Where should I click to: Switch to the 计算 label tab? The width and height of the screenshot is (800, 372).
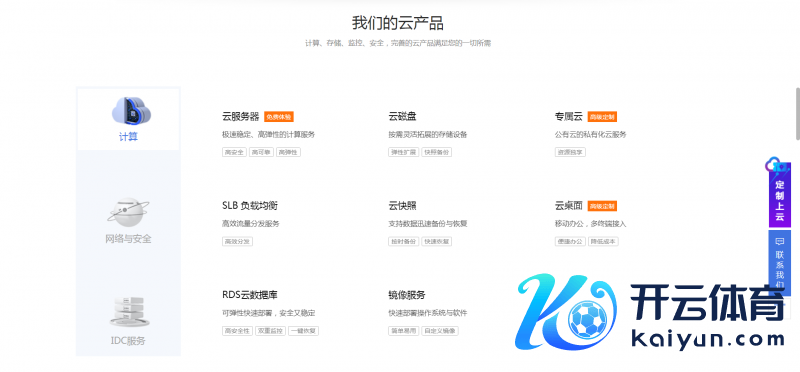coord(128,137)
